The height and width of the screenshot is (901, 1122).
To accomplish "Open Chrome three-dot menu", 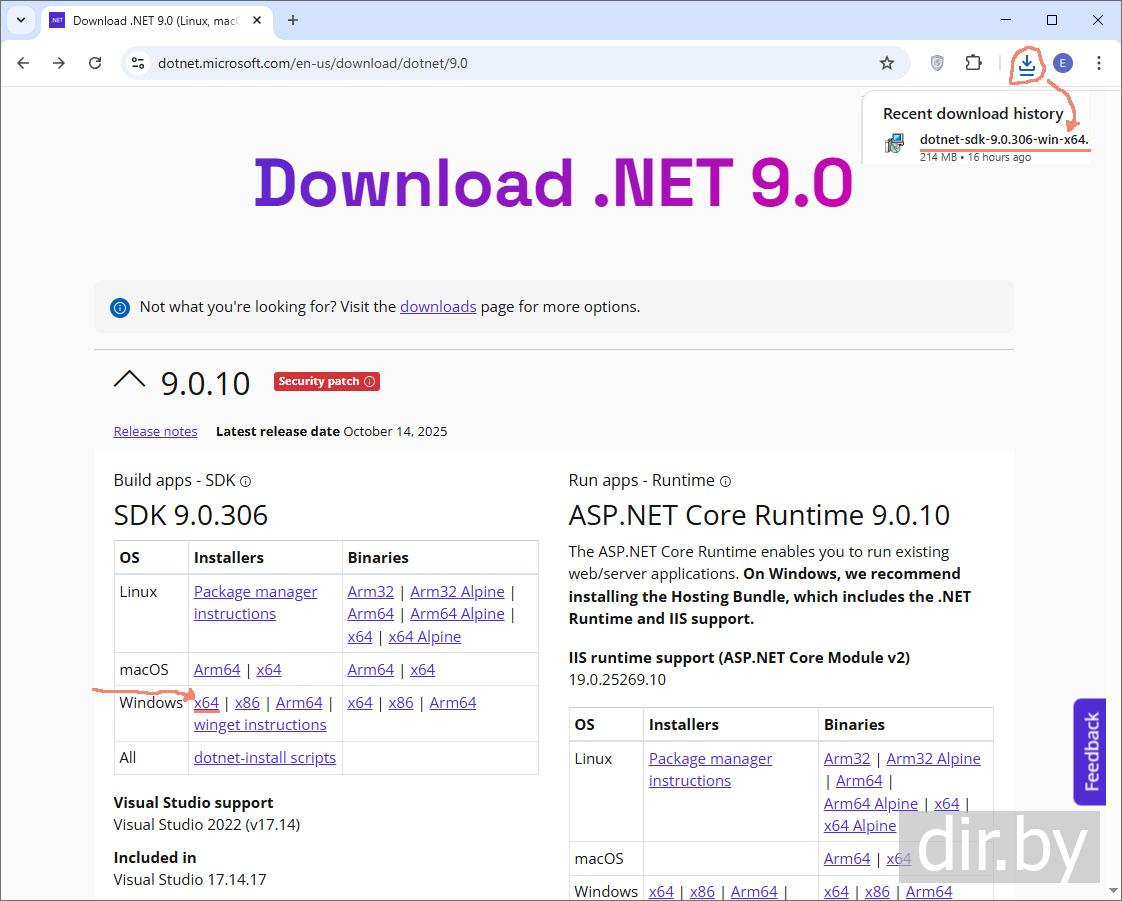I will click(x=1098, y=63).
